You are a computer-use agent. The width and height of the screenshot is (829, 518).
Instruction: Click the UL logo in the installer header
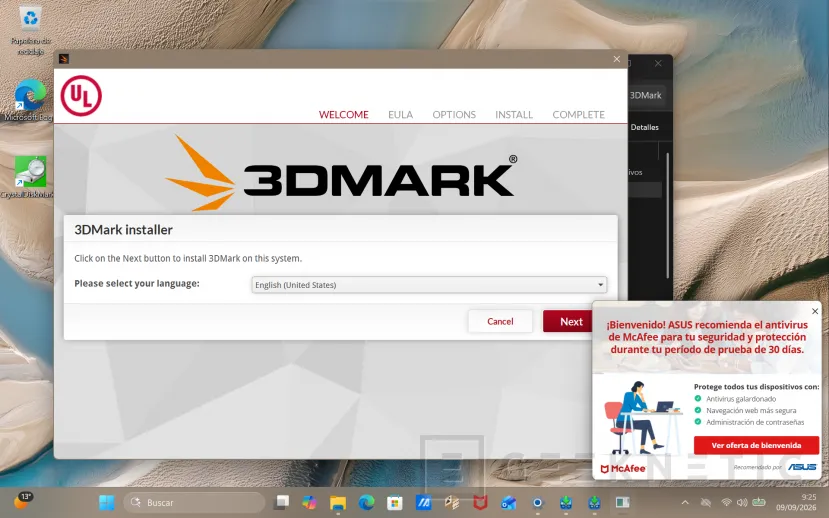click(x=81, y=96)
